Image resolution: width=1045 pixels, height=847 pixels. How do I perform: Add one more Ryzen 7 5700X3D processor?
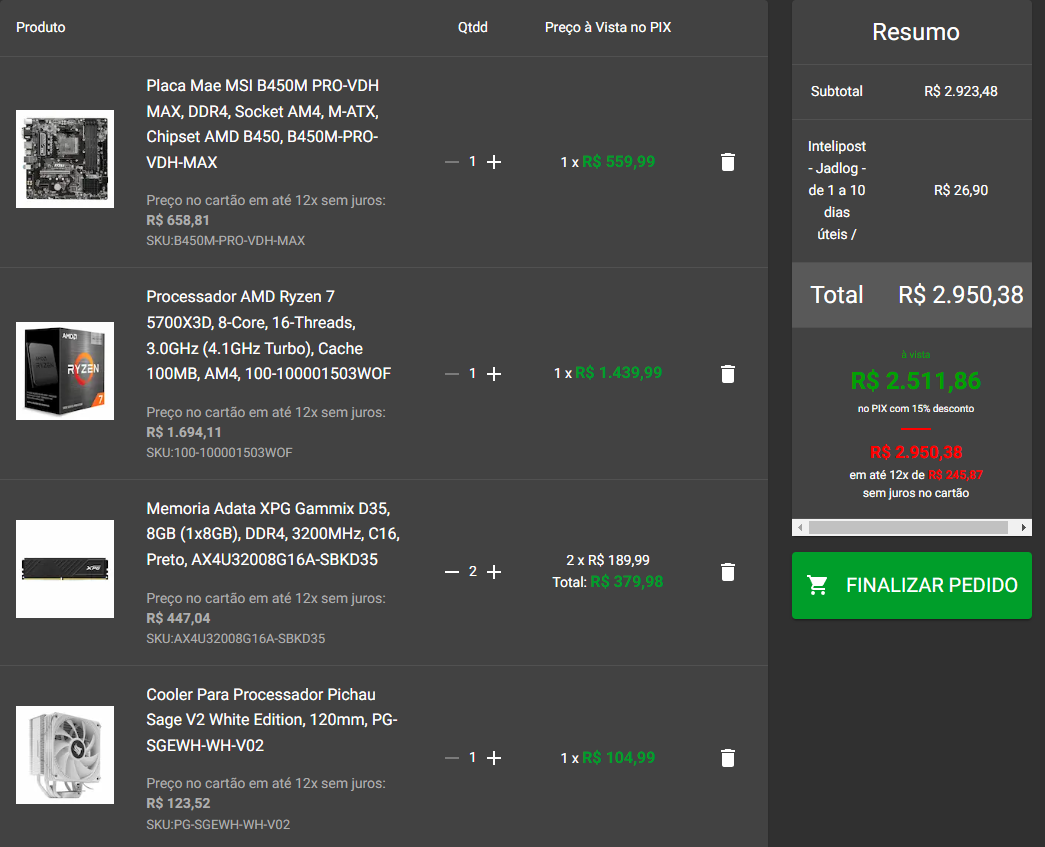[494, 374]
